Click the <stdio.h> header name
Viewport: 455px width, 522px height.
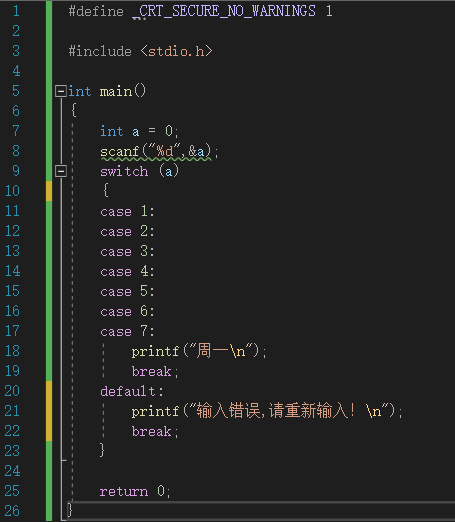(x=176, y=51)
